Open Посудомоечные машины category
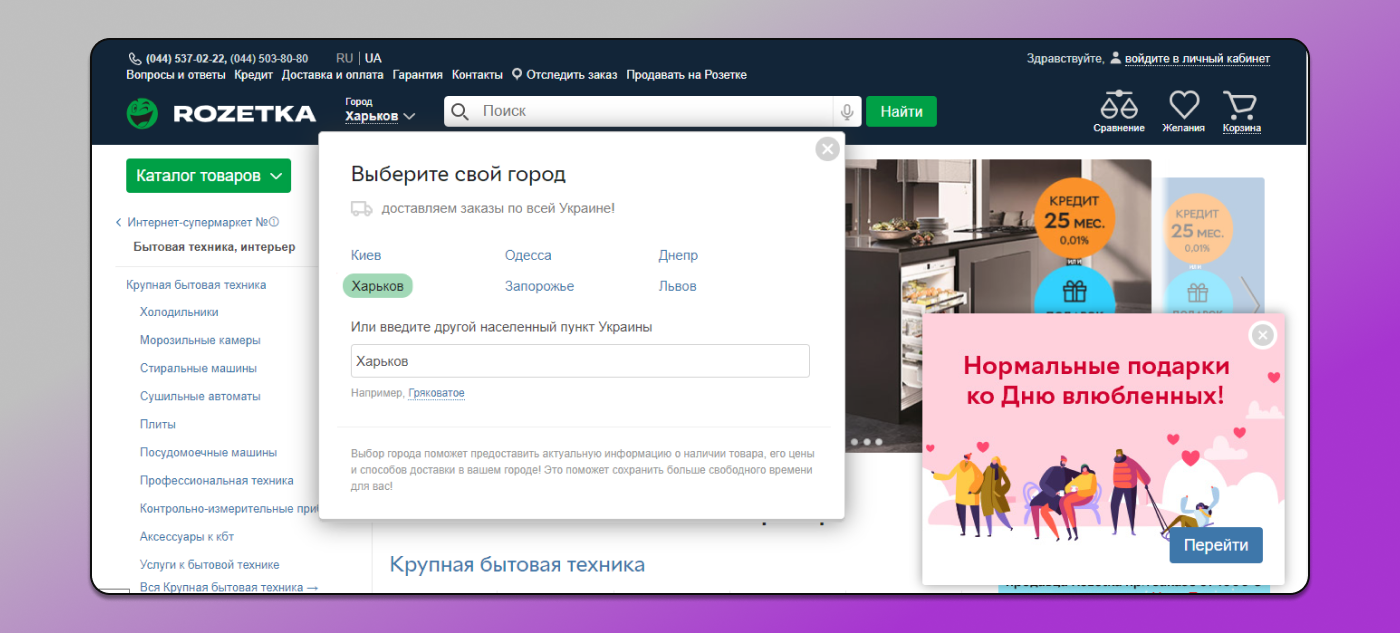This screenshot has height=633, width=1400. (208, 452)
